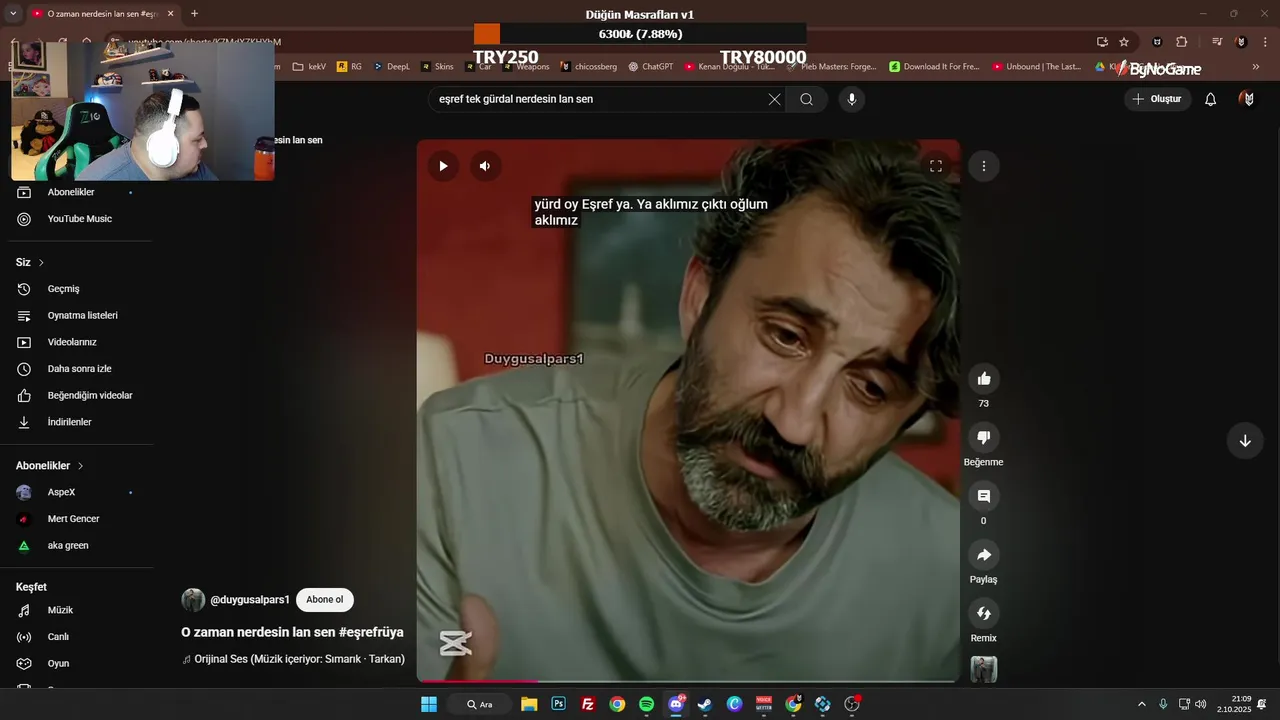Image resolution: width=1280 pixels, height=720 pixels.
Task: Click into the YouTube search field
Action: pyautogui.click(x=600, y=99)
